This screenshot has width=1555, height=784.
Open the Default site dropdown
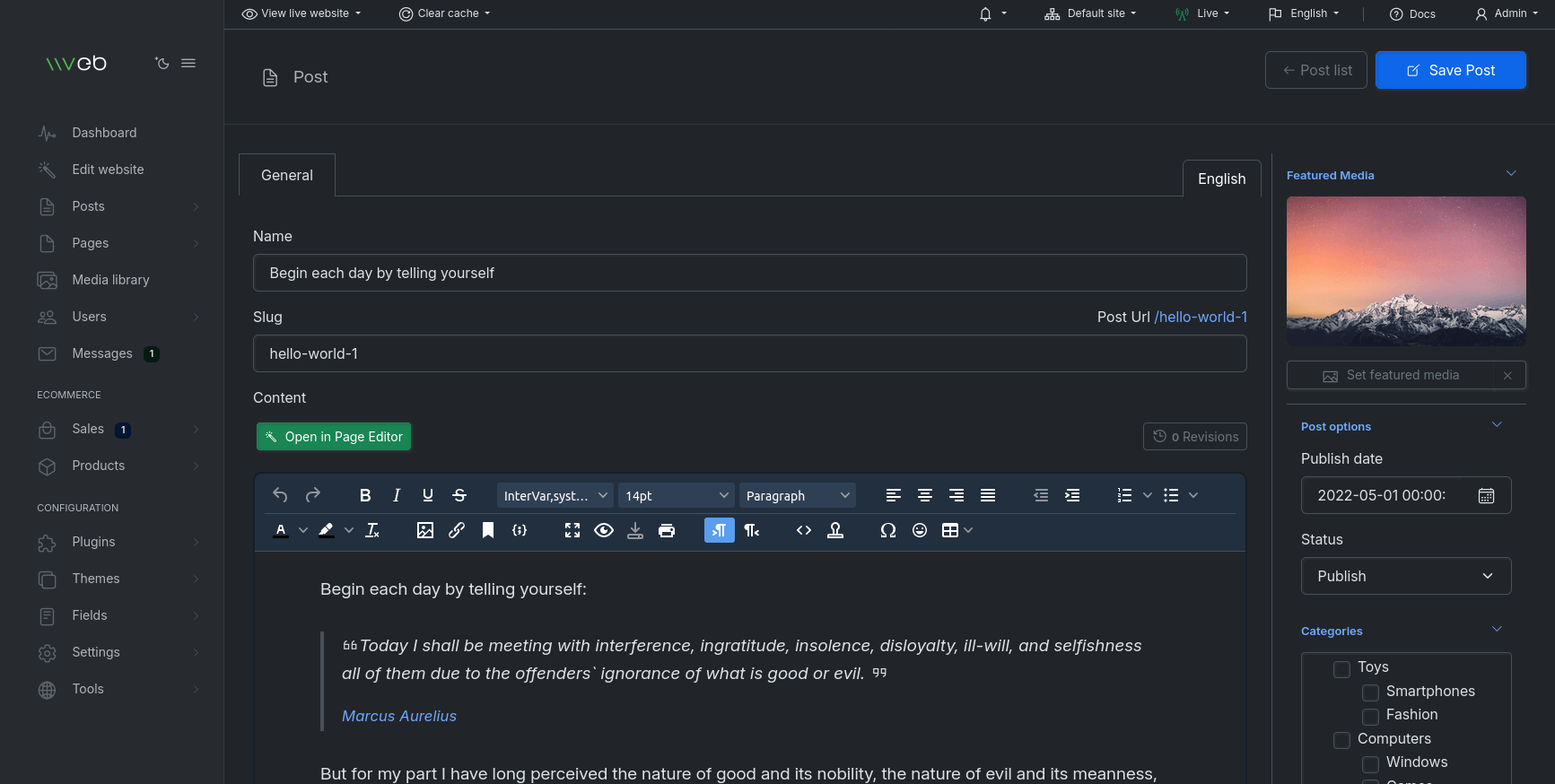(x=1090, y=13)
